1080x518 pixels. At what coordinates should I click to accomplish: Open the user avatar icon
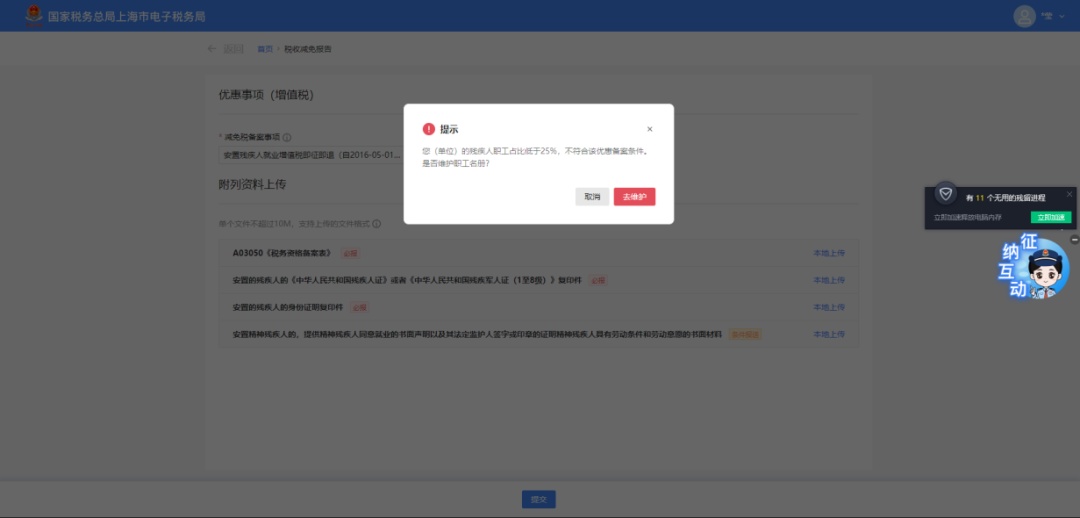point(1024,16)
